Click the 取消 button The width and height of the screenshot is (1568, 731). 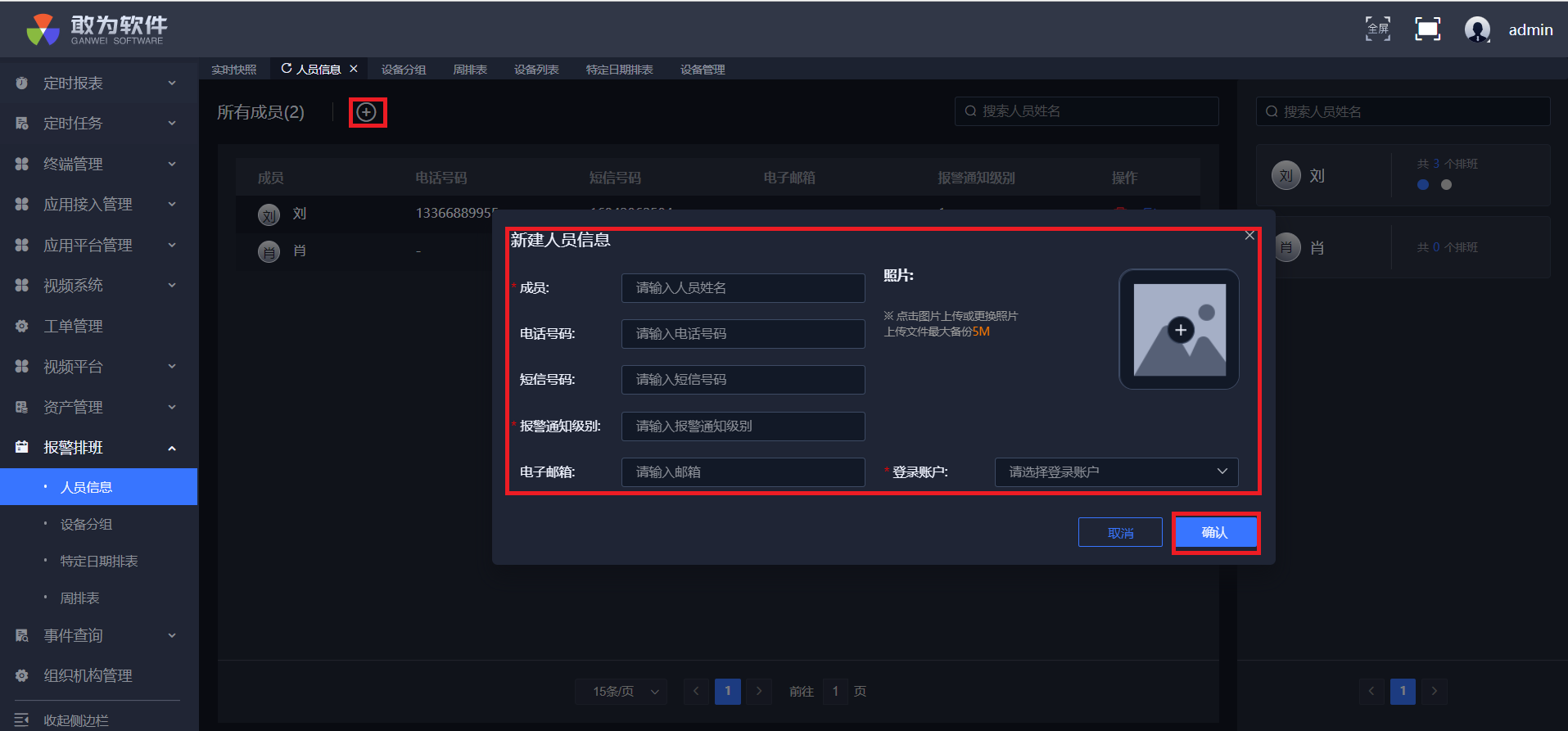tap(1120, 532)
